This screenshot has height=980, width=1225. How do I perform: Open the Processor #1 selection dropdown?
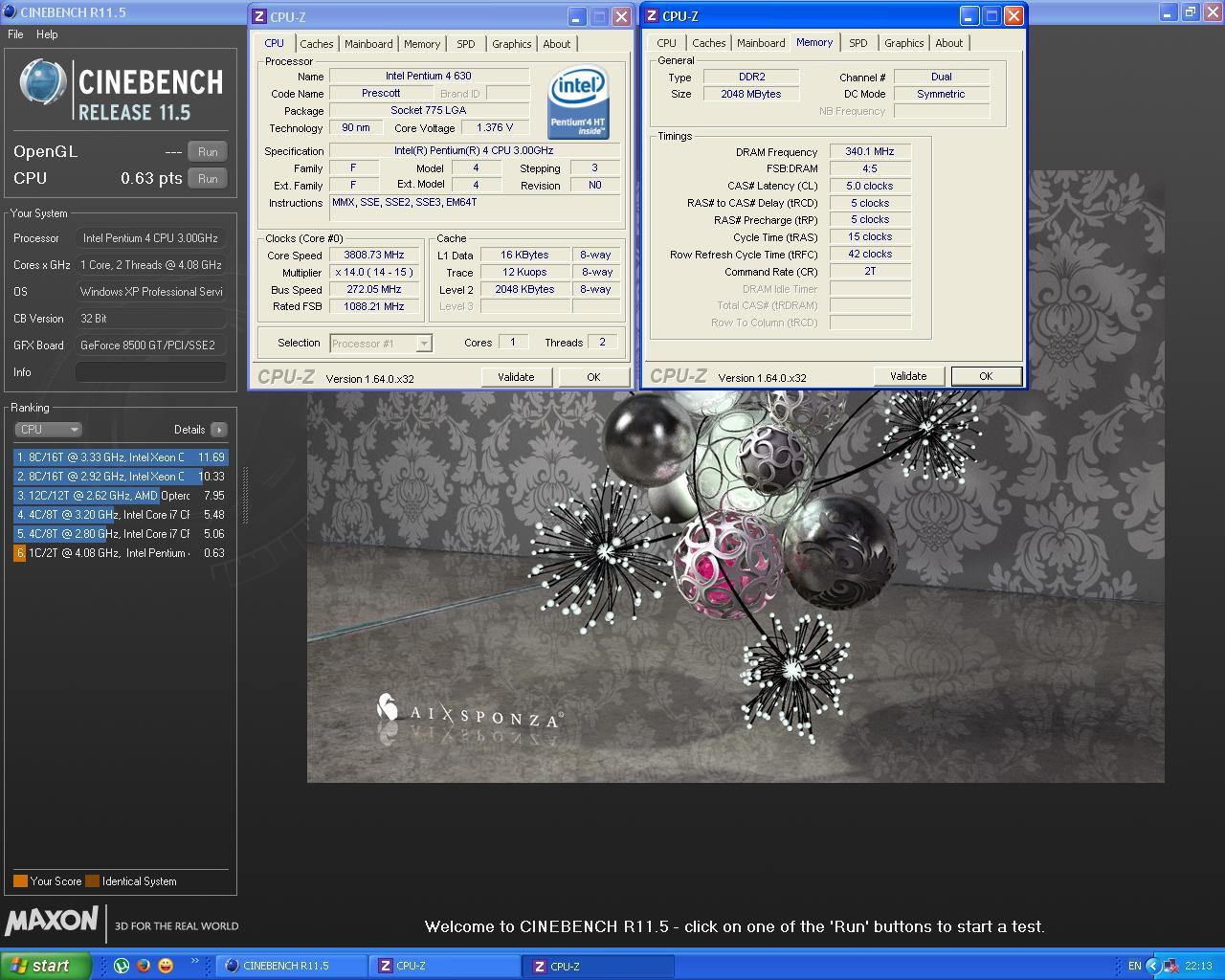pos(381,343)
